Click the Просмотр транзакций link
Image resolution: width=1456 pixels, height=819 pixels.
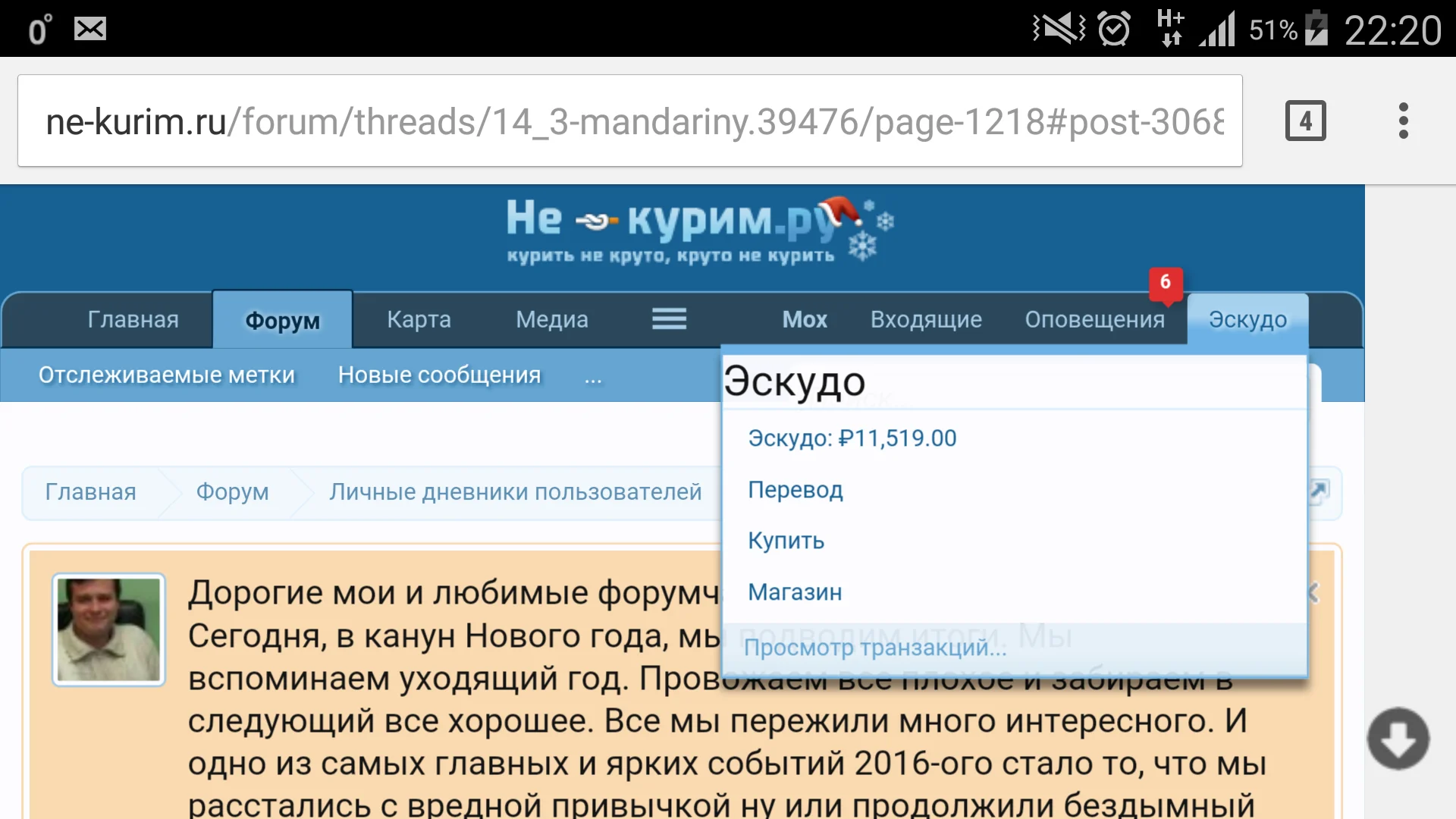click(x=874, y=648)
